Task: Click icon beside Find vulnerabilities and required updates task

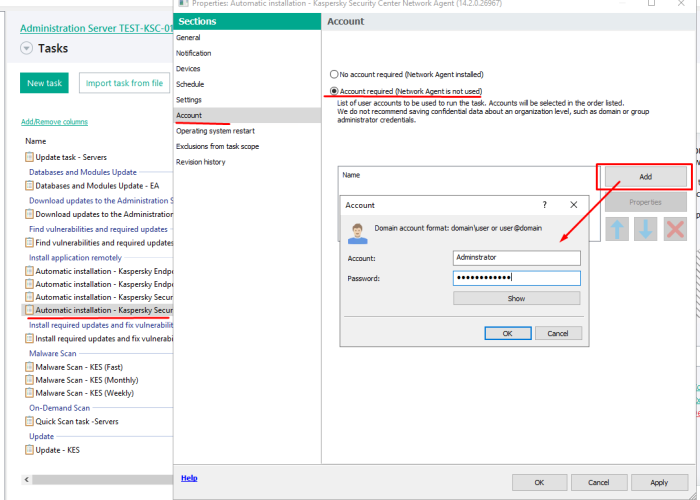Action: (x=29, y=242)
